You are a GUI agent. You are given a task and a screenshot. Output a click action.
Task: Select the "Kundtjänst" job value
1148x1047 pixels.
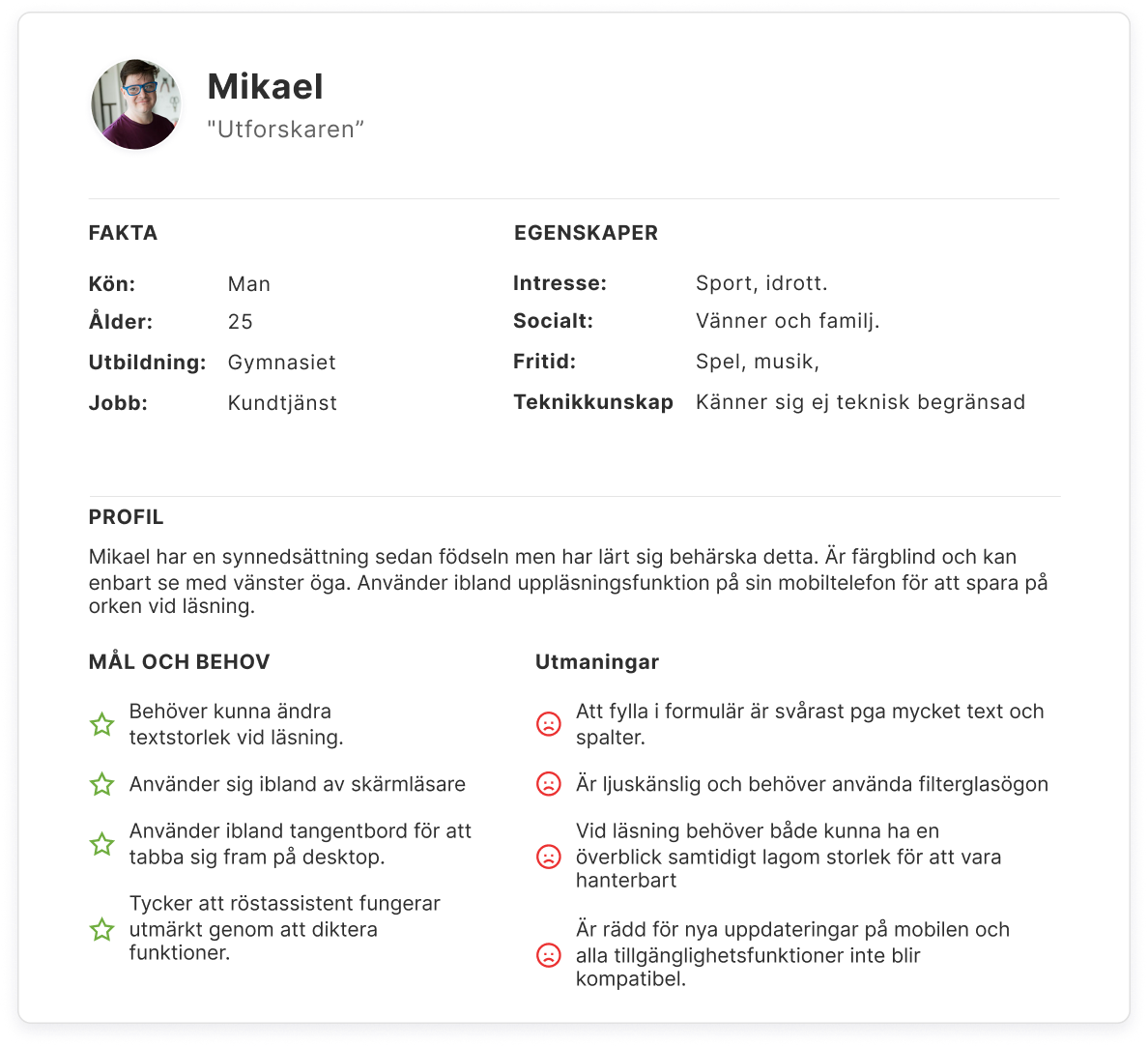(x=282, y=403)
